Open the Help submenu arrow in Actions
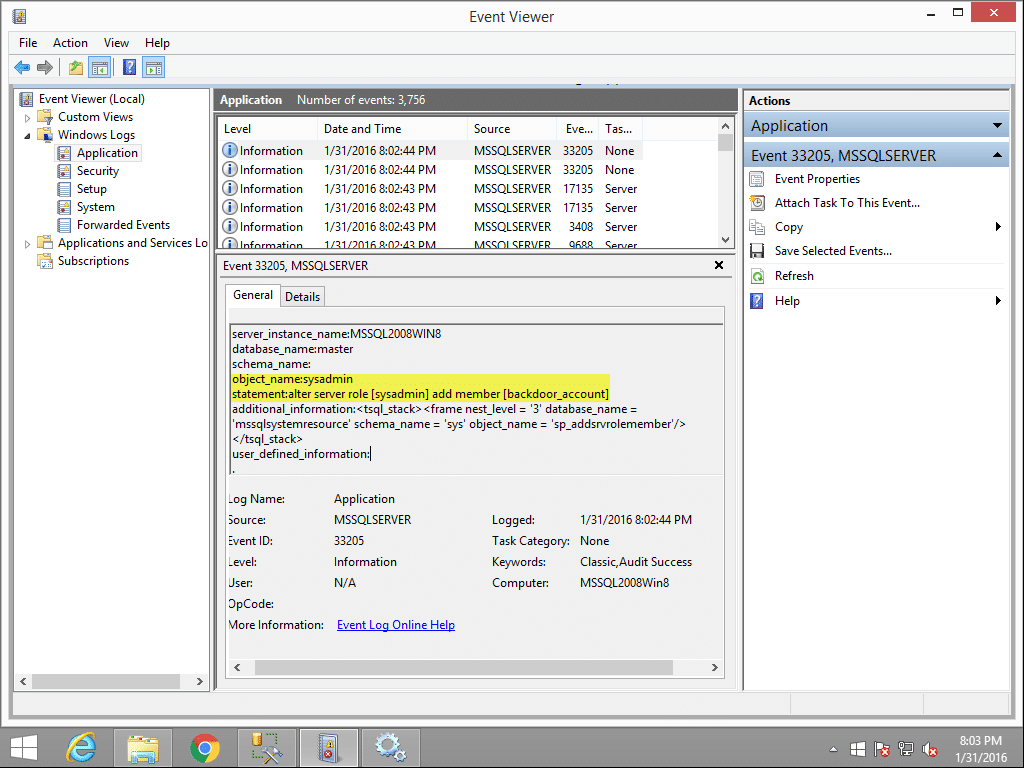Viewport: 1024px width, 768px height. pyautogui.click(x=998, y=301)
